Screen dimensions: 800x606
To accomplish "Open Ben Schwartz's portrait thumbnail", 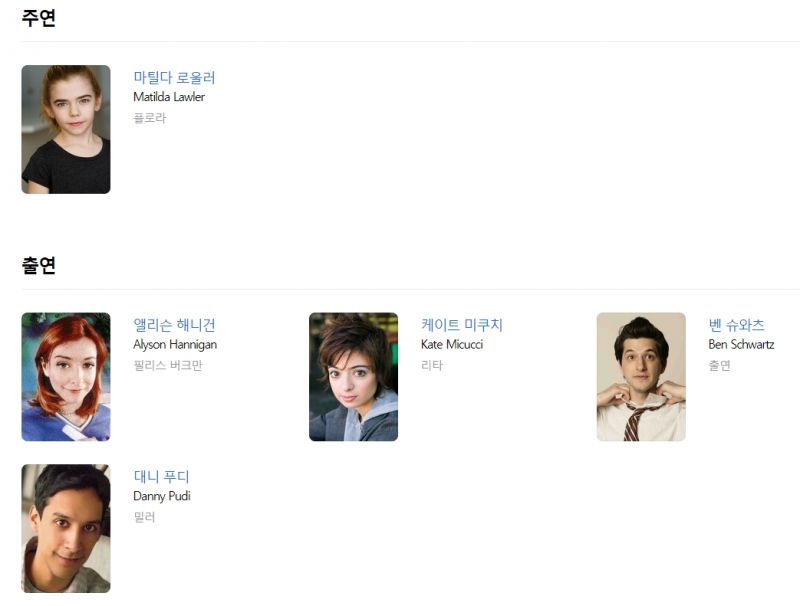I will (x=641, y=377).
